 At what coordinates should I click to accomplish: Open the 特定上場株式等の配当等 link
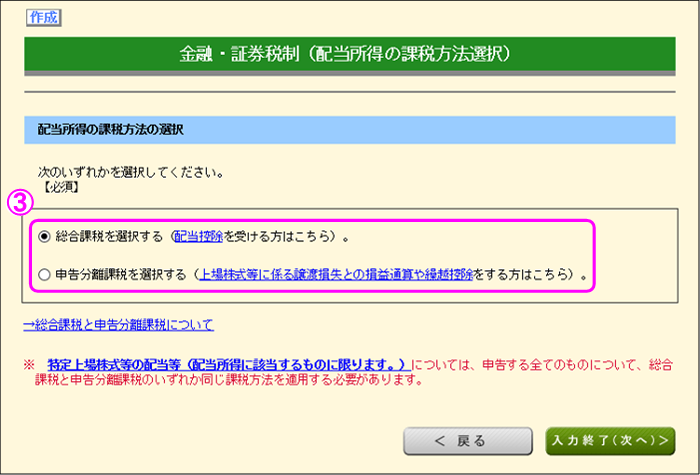[229, 365]
